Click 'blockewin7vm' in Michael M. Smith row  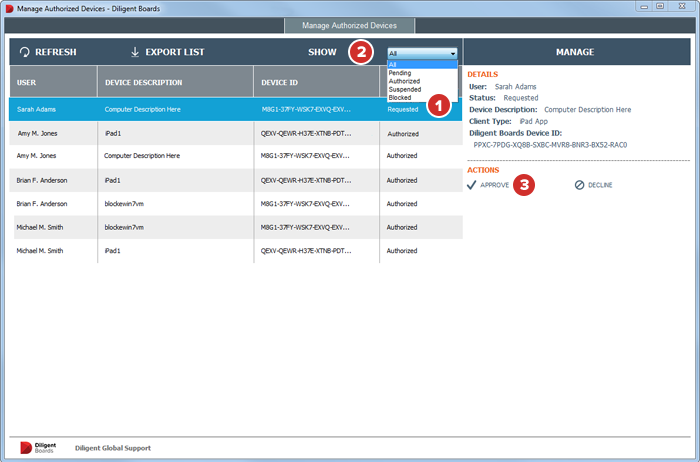[124, 227]
